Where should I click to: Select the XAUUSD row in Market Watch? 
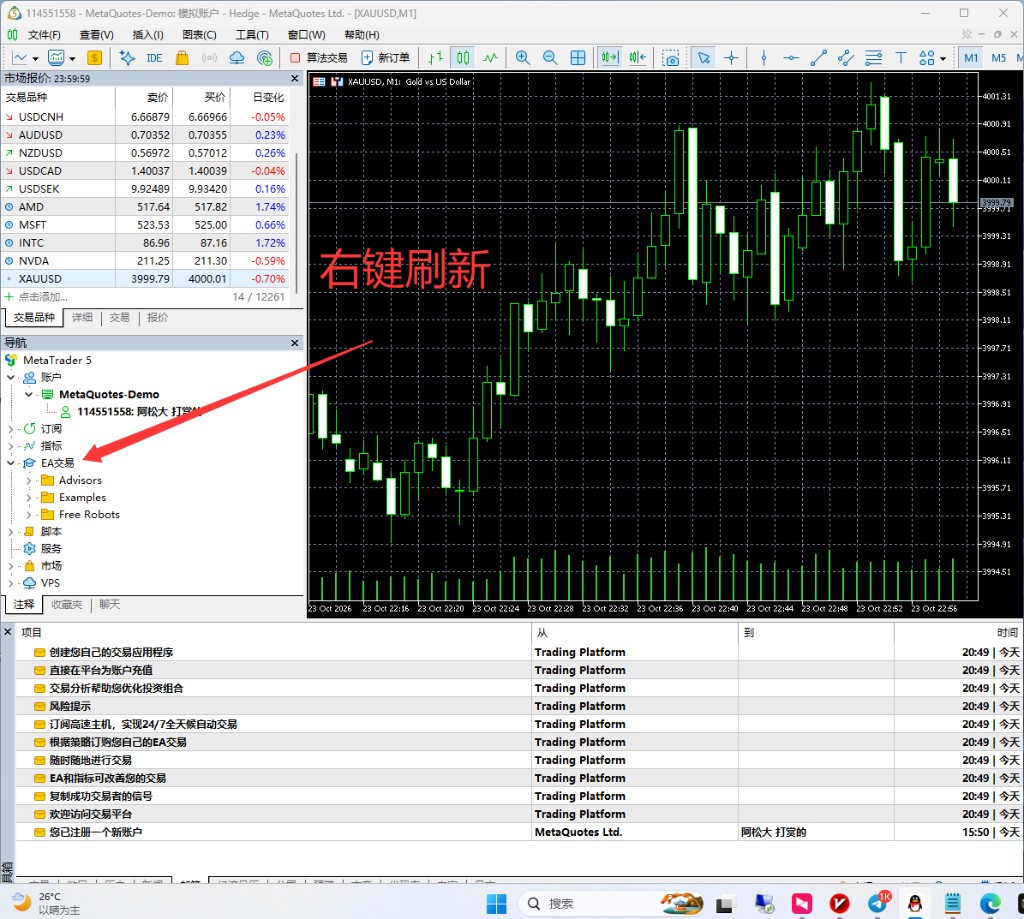tap(144, 279)
